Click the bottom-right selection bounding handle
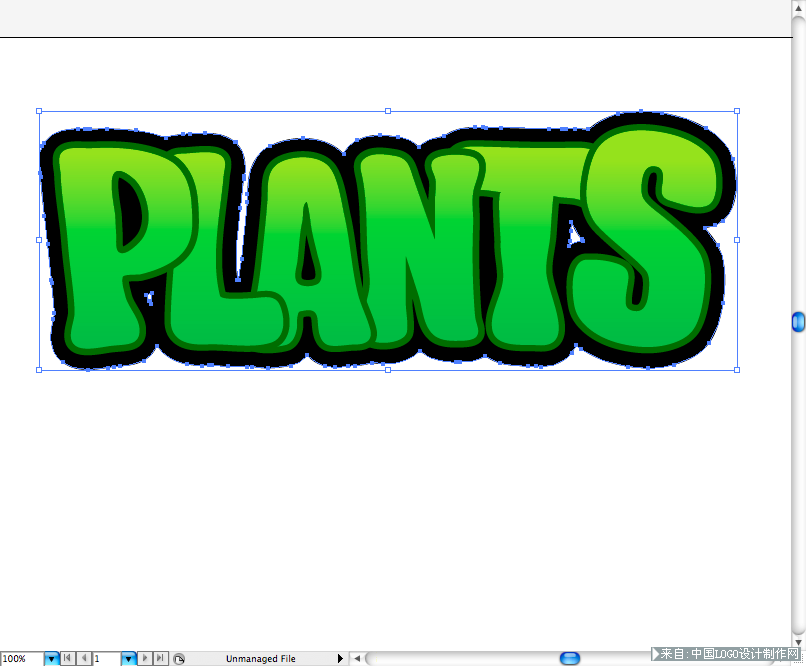 (x=737, y=370)
